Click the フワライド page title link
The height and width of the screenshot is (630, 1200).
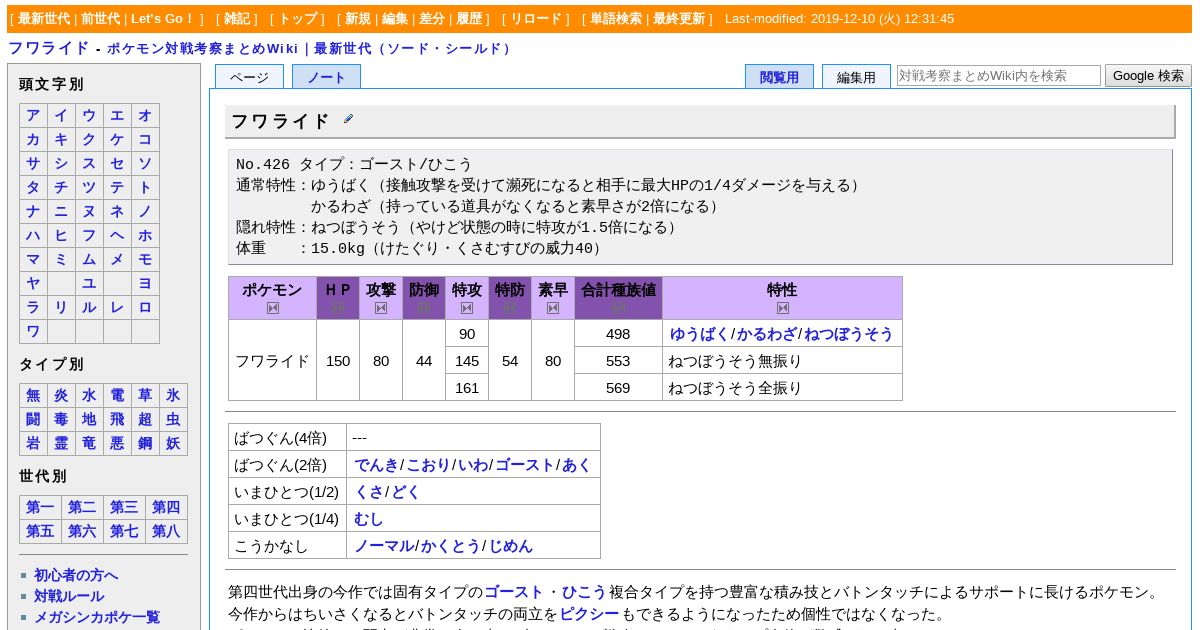(x=49, y=48)
